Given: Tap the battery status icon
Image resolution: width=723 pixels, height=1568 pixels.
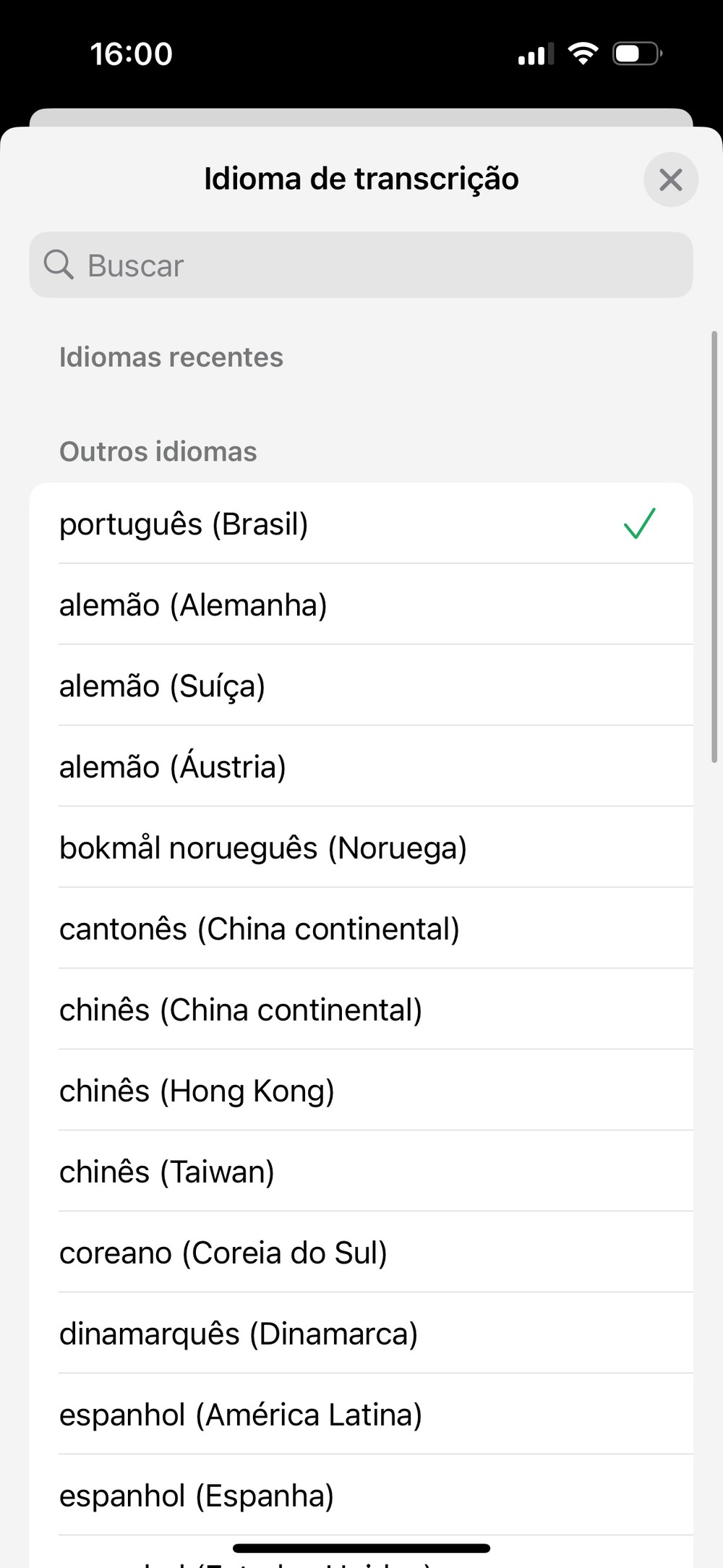Looking at the screenshot, I should point(637,54).
